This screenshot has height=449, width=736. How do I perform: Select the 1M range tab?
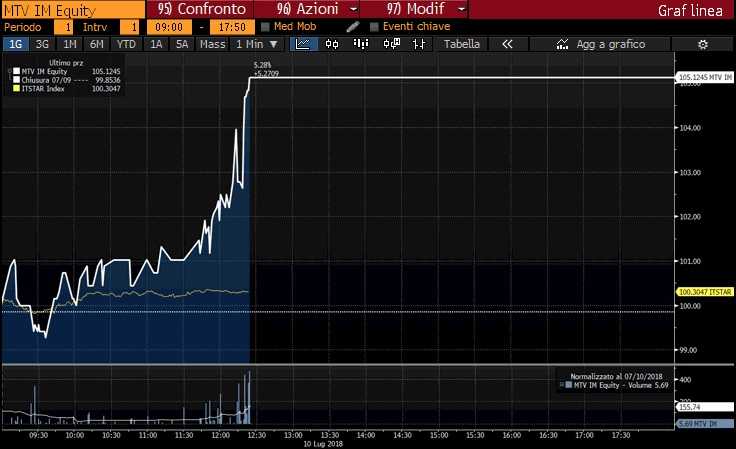click(x=69, y=44)
